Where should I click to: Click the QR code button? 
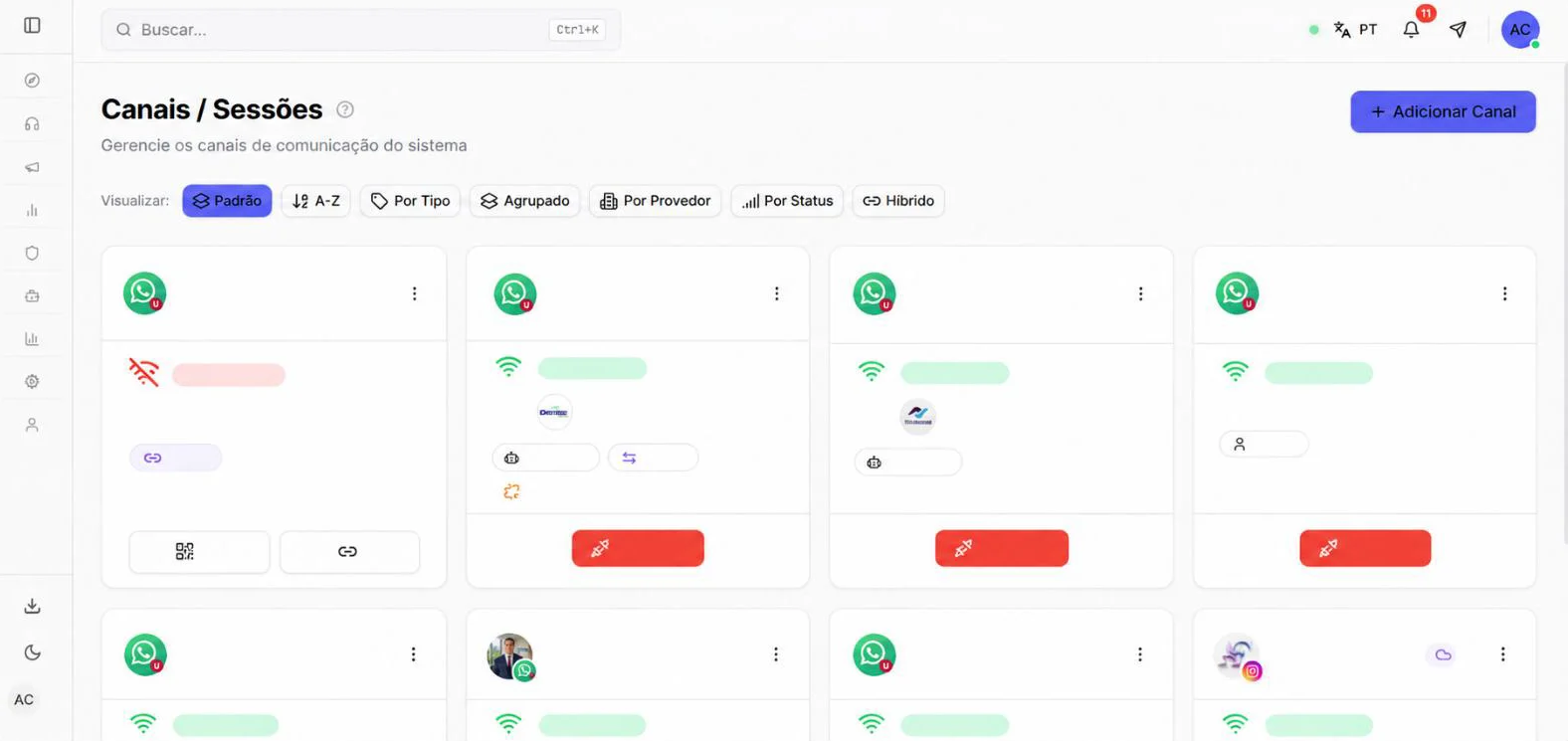coord(199,551)
